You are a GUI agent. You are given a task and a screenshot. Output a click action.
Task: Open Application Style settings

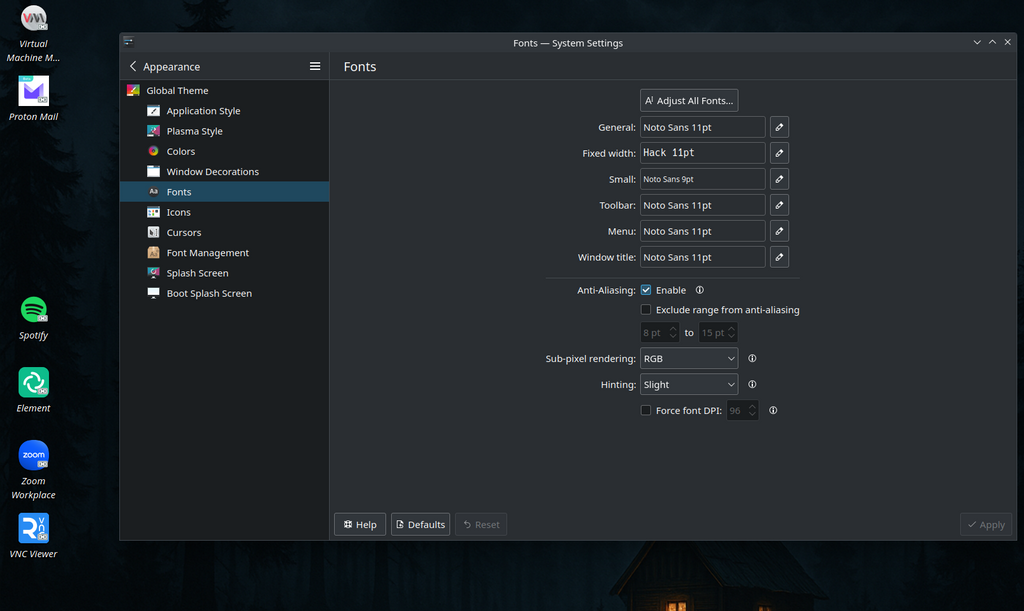225,110
